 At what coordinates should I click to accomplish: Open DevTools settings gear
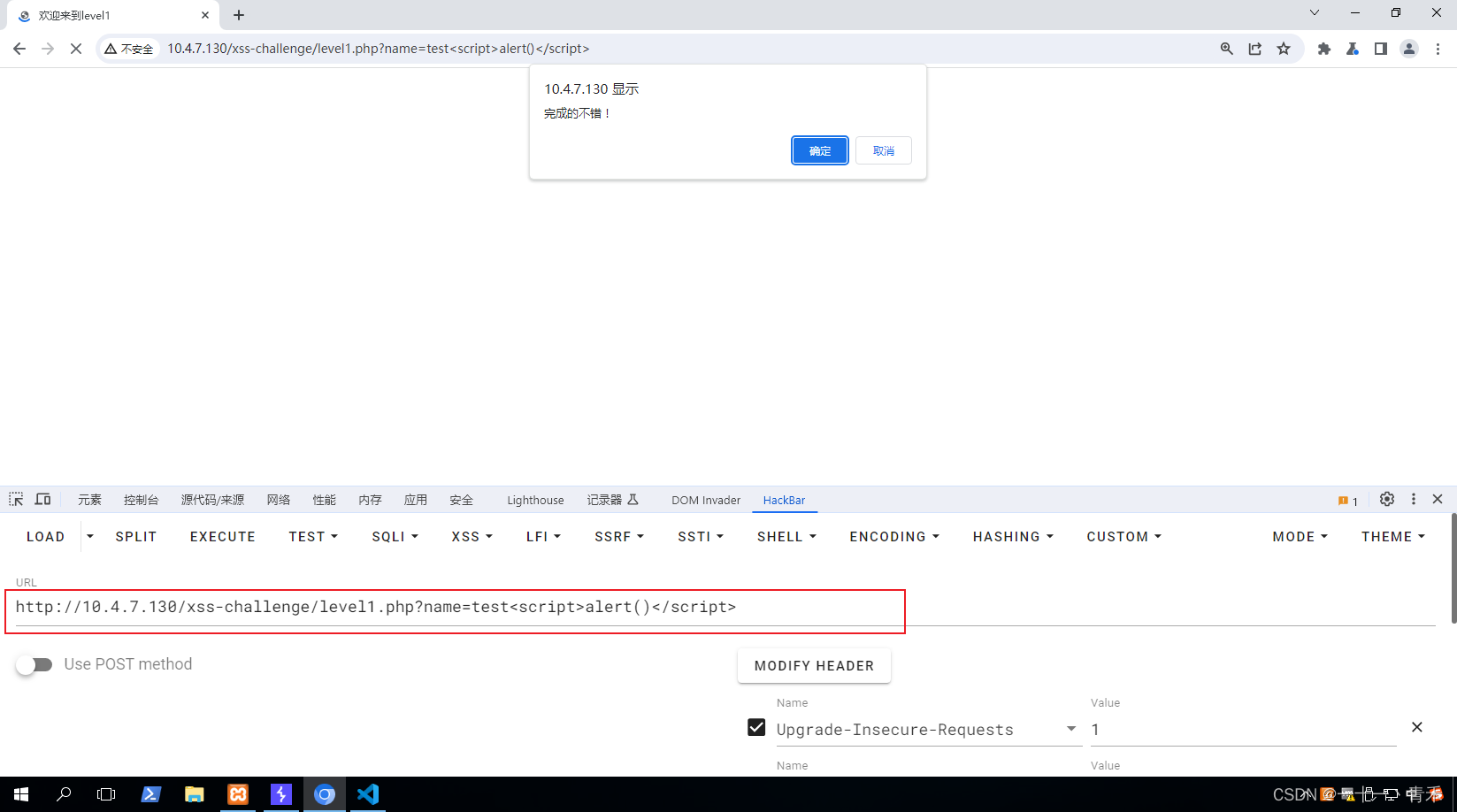click(x=1387, y=500)
